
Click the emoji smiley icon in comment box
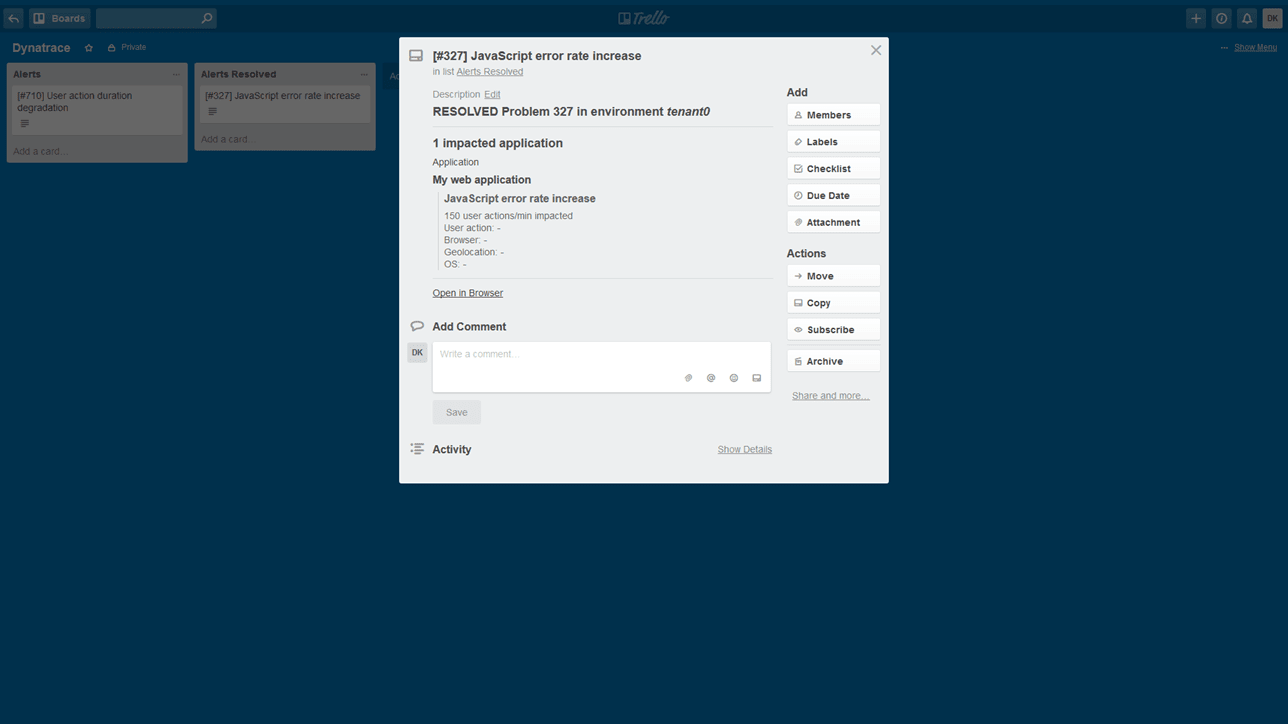[x=734, y=378]
